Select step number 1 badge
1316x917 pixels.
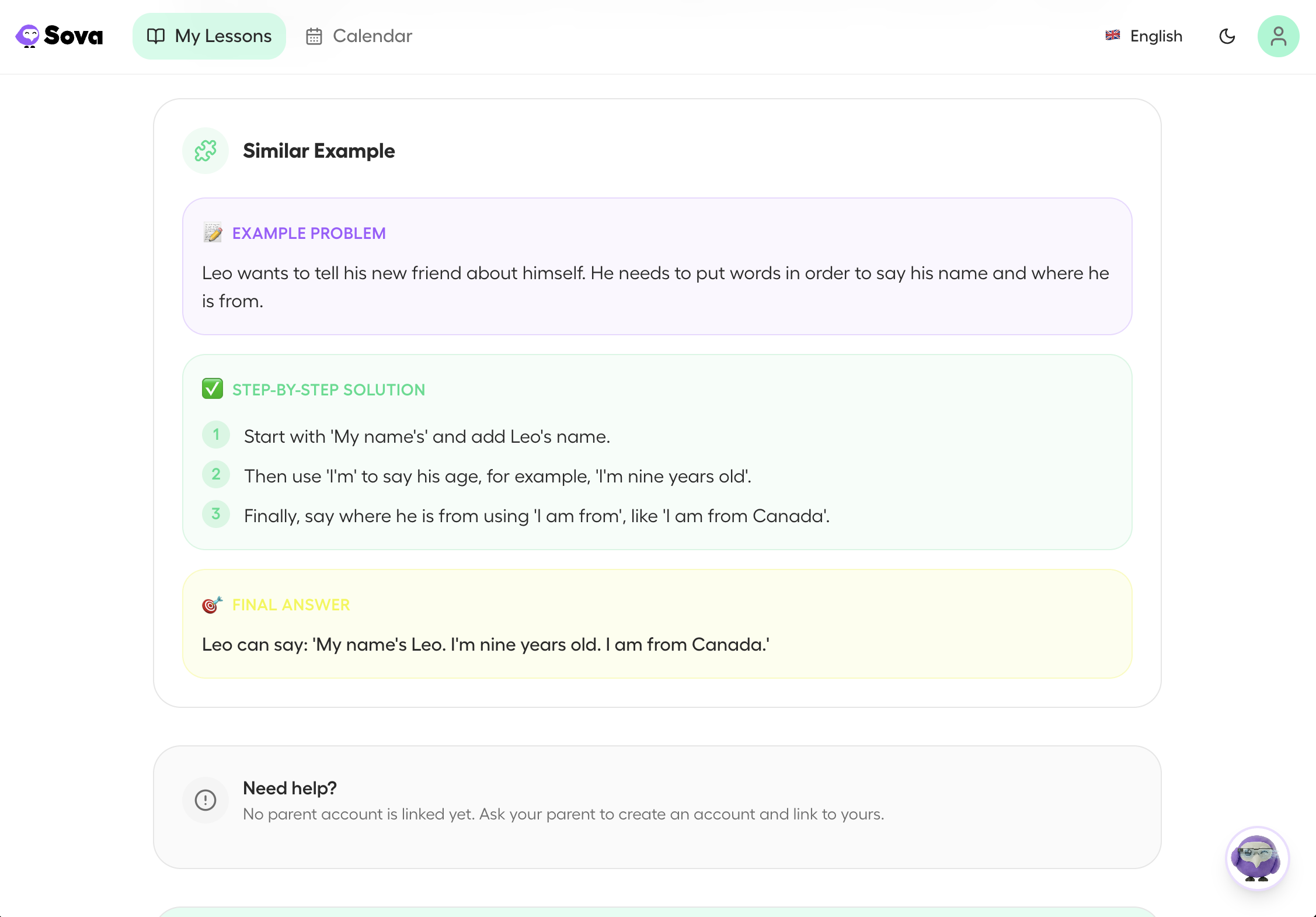point(216,435)
